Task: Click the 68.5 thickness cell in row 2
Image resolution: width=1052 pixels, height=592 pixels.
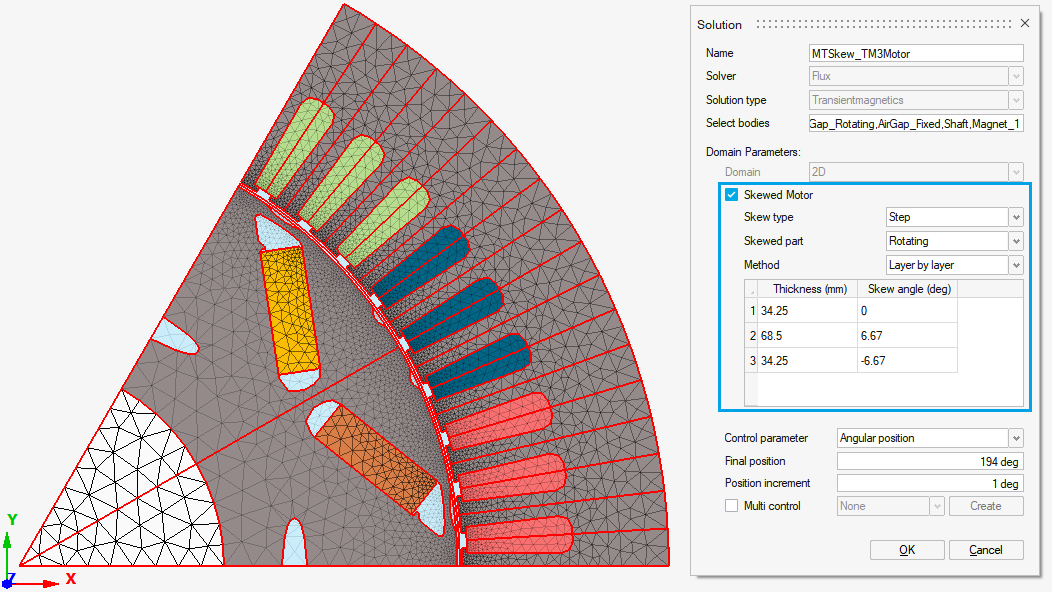Action: coord(806,336)
